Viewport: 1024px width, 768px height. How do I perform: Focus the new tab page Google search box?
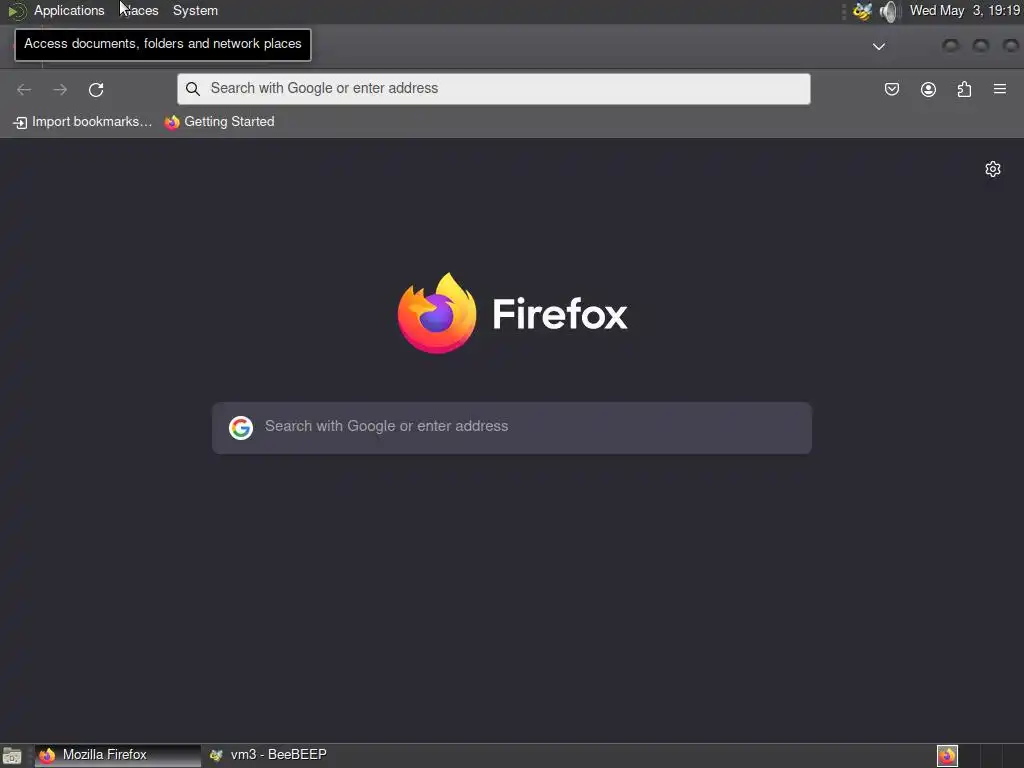pyautogui.click(x=512, y=428)
